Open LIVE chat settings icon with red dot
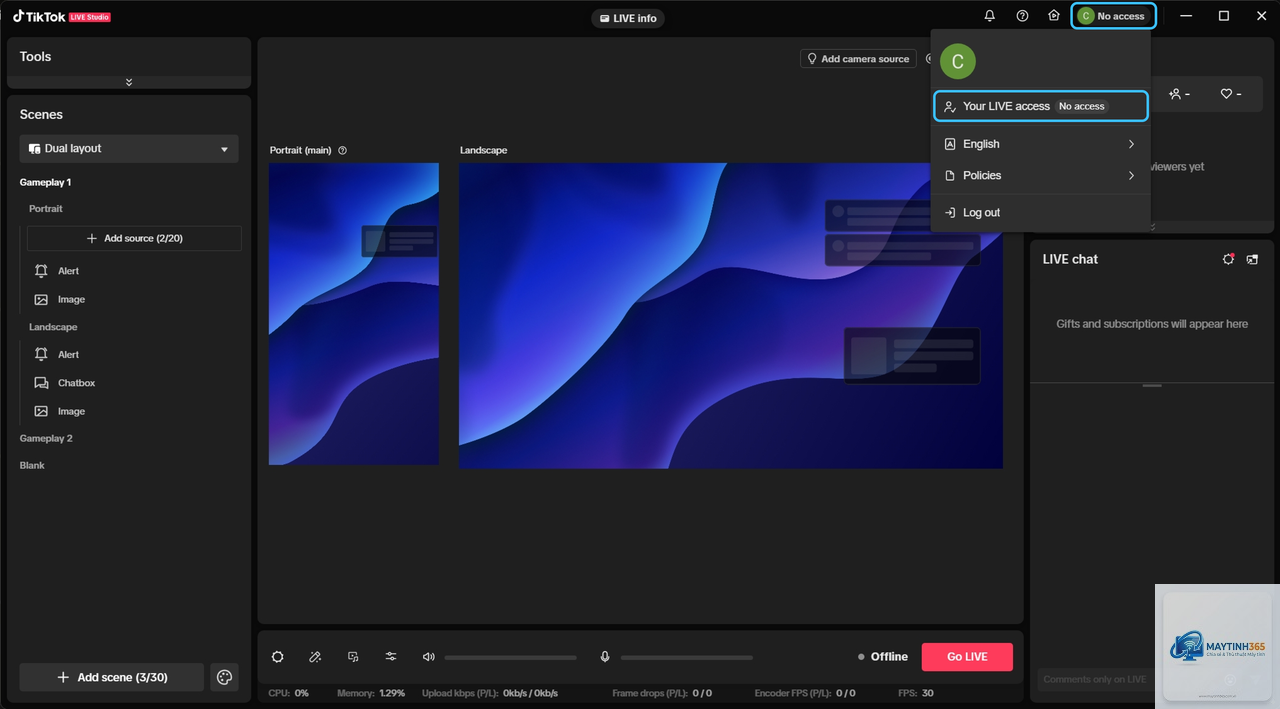 tap(1229, 259)
